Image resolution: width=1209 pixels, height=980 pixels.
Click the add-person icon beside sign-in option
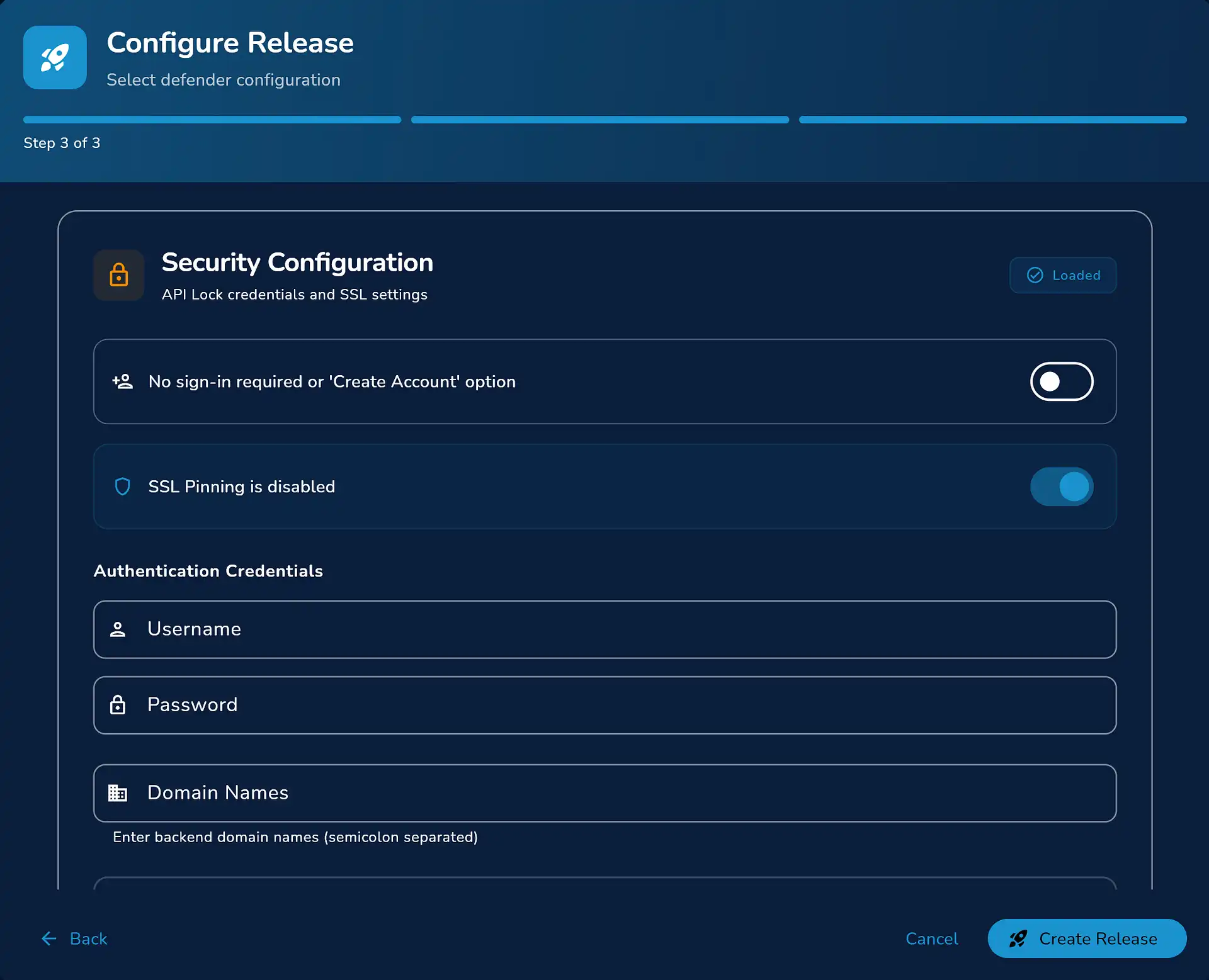point(122,381)
